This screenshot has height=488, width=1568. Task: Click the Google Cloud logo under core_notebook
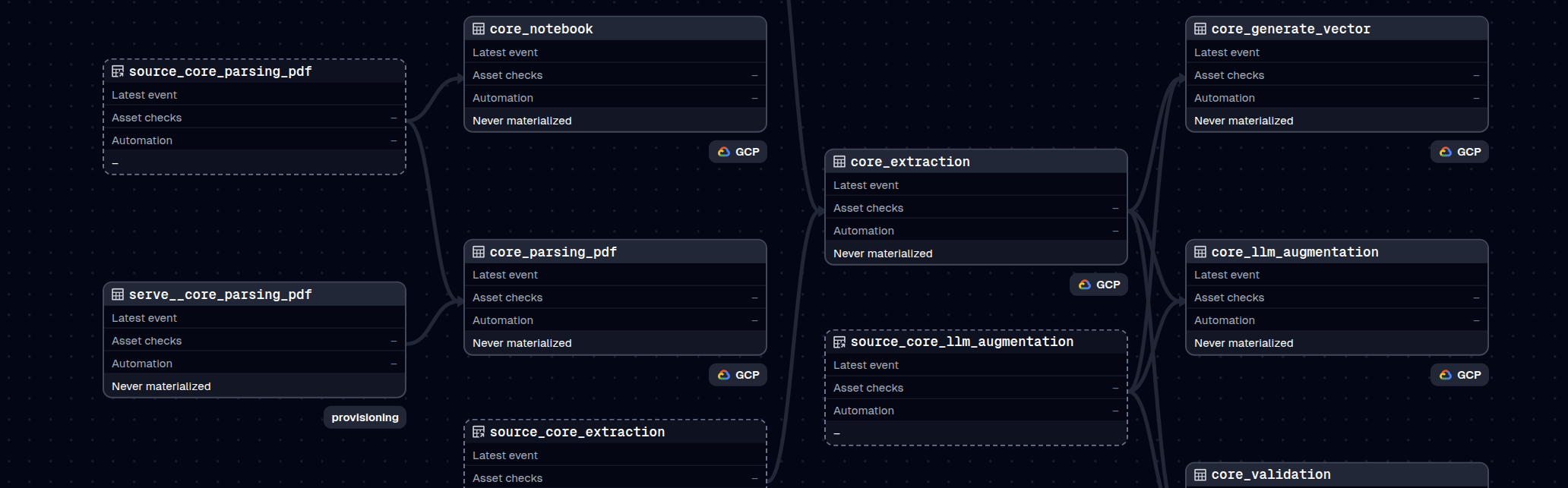tap(724, 152)
